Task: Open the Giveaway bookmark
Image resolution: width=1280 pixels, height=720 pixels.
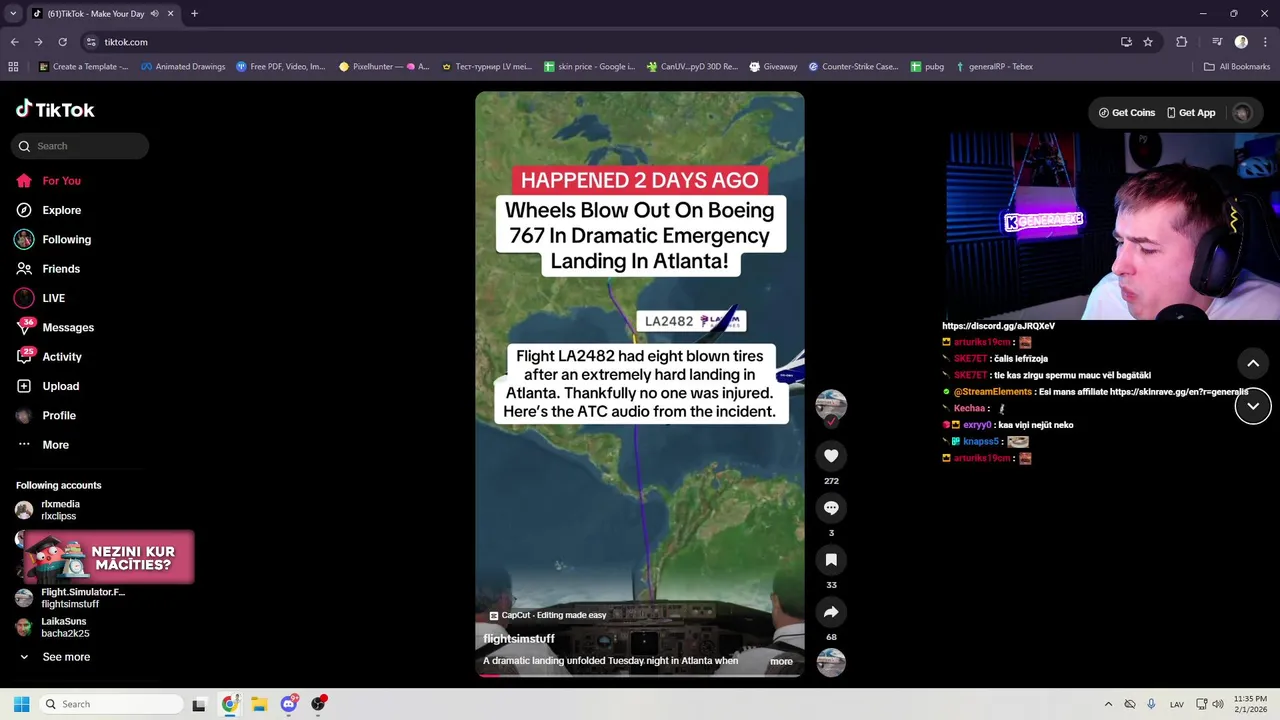Action: click(x=773, y=67)
